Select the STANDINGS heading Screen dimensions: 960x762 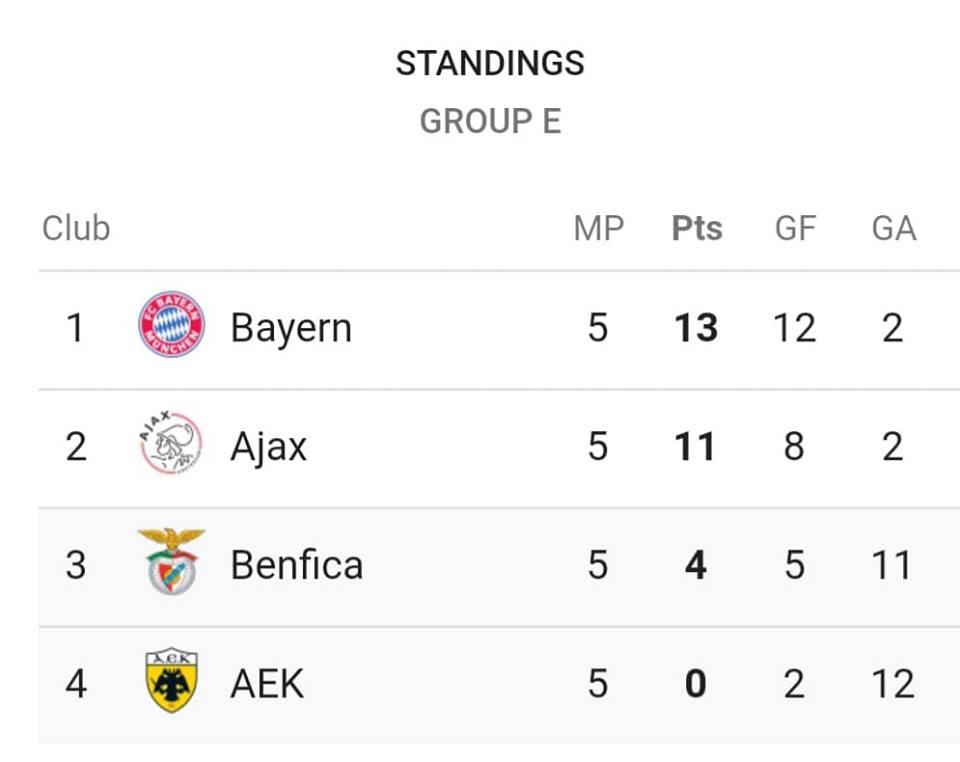(490, 63)
